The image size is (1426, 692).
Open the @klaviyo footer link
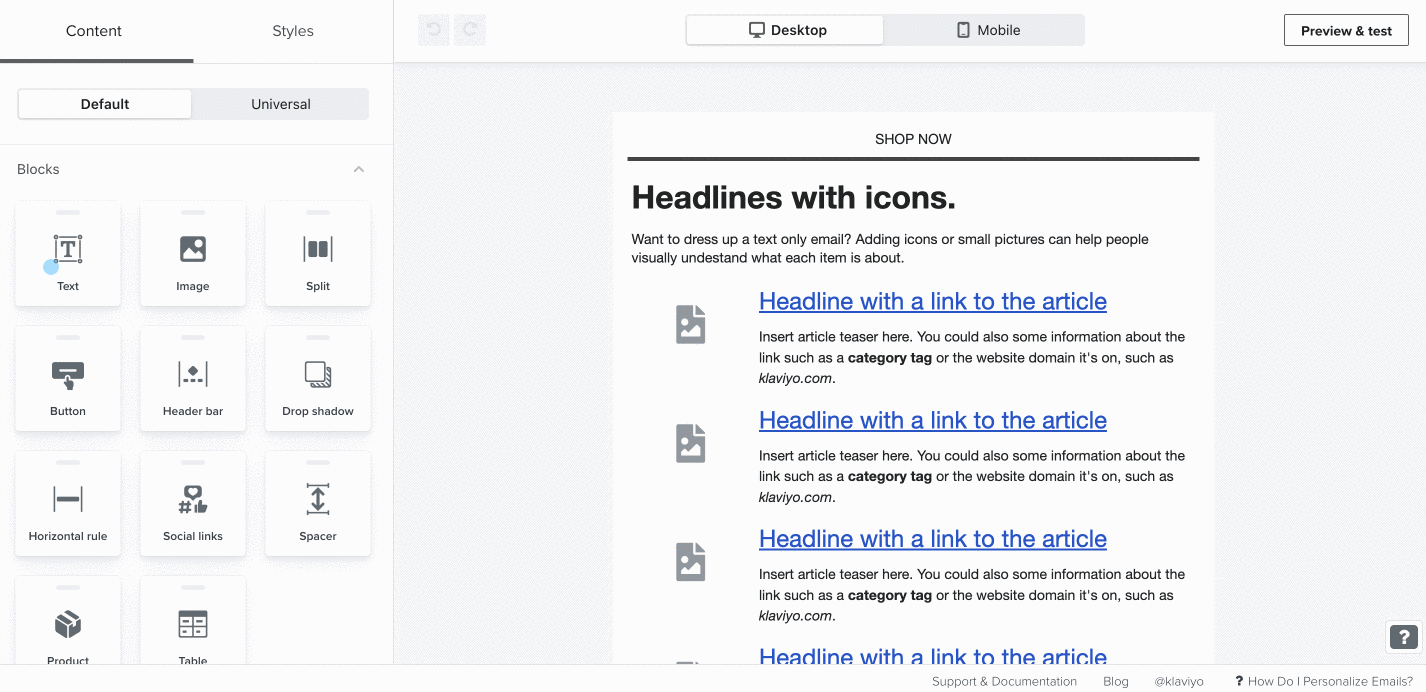coord(1179,681)
